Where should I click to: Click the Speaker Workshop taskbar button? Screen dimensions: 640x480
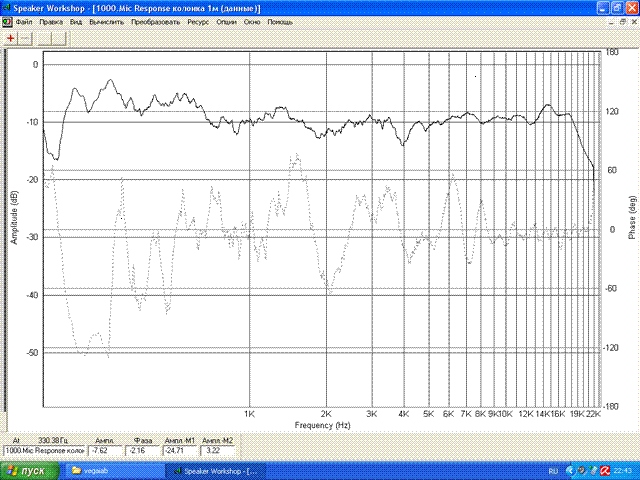[x=216, y=471]
